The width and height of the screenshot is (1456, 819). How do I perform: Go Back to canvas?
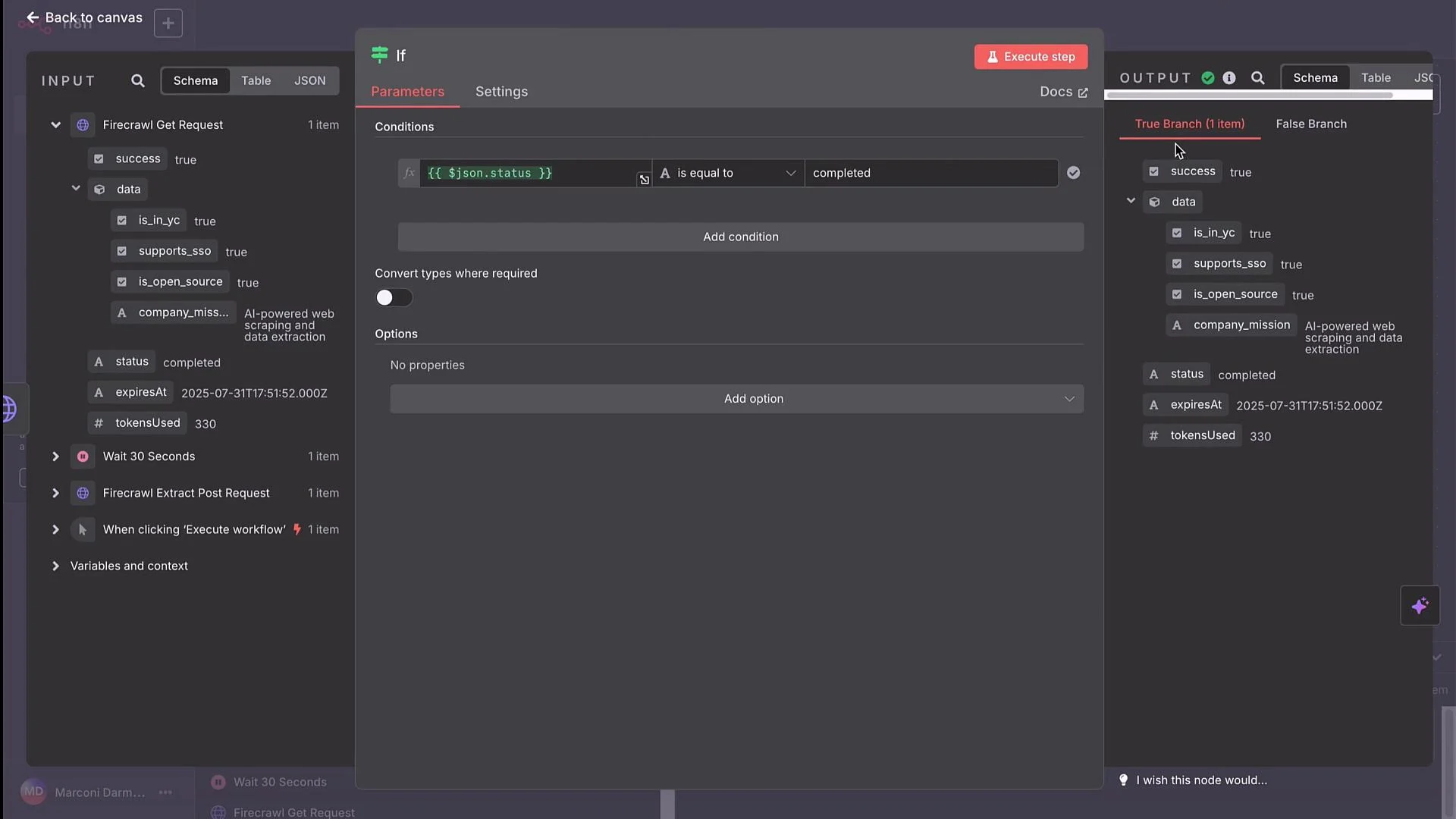tap(84, 17)
